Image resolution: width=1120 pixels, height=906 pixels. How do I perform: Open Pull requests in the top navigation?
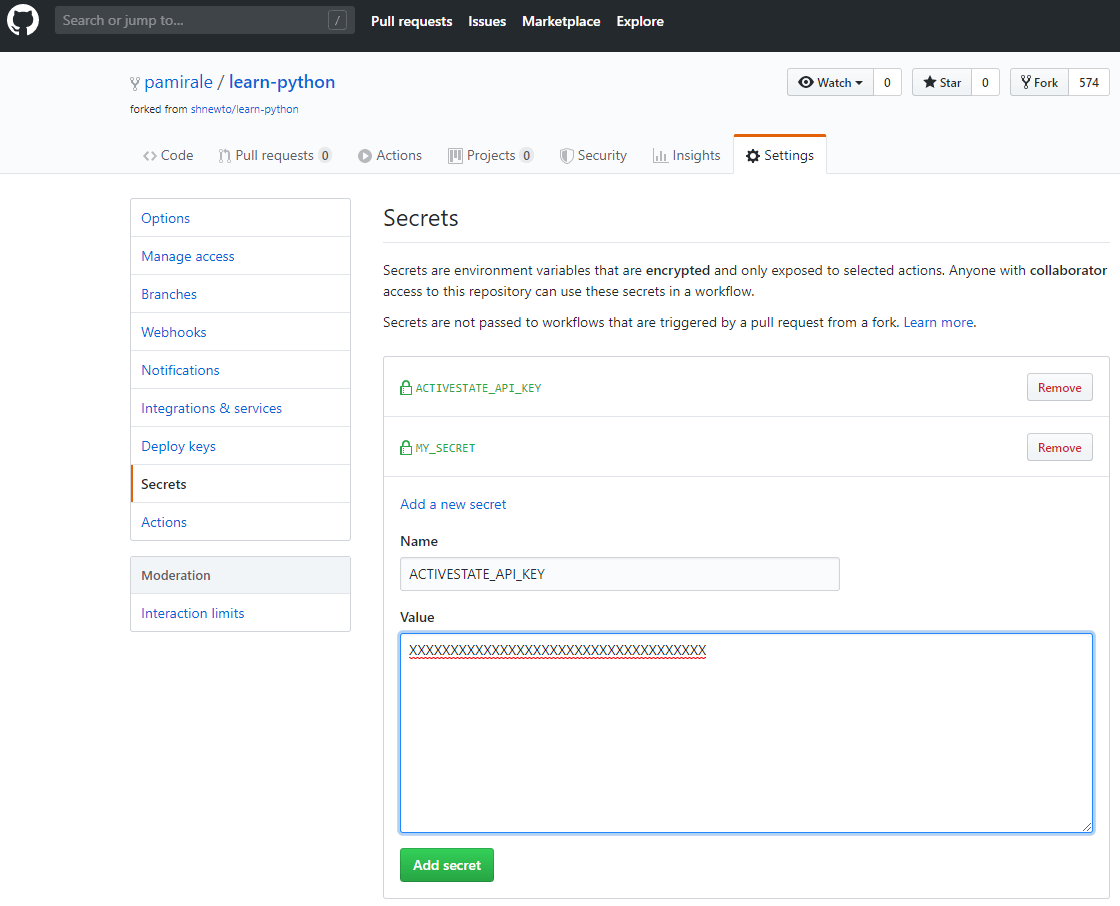(411, 21)
